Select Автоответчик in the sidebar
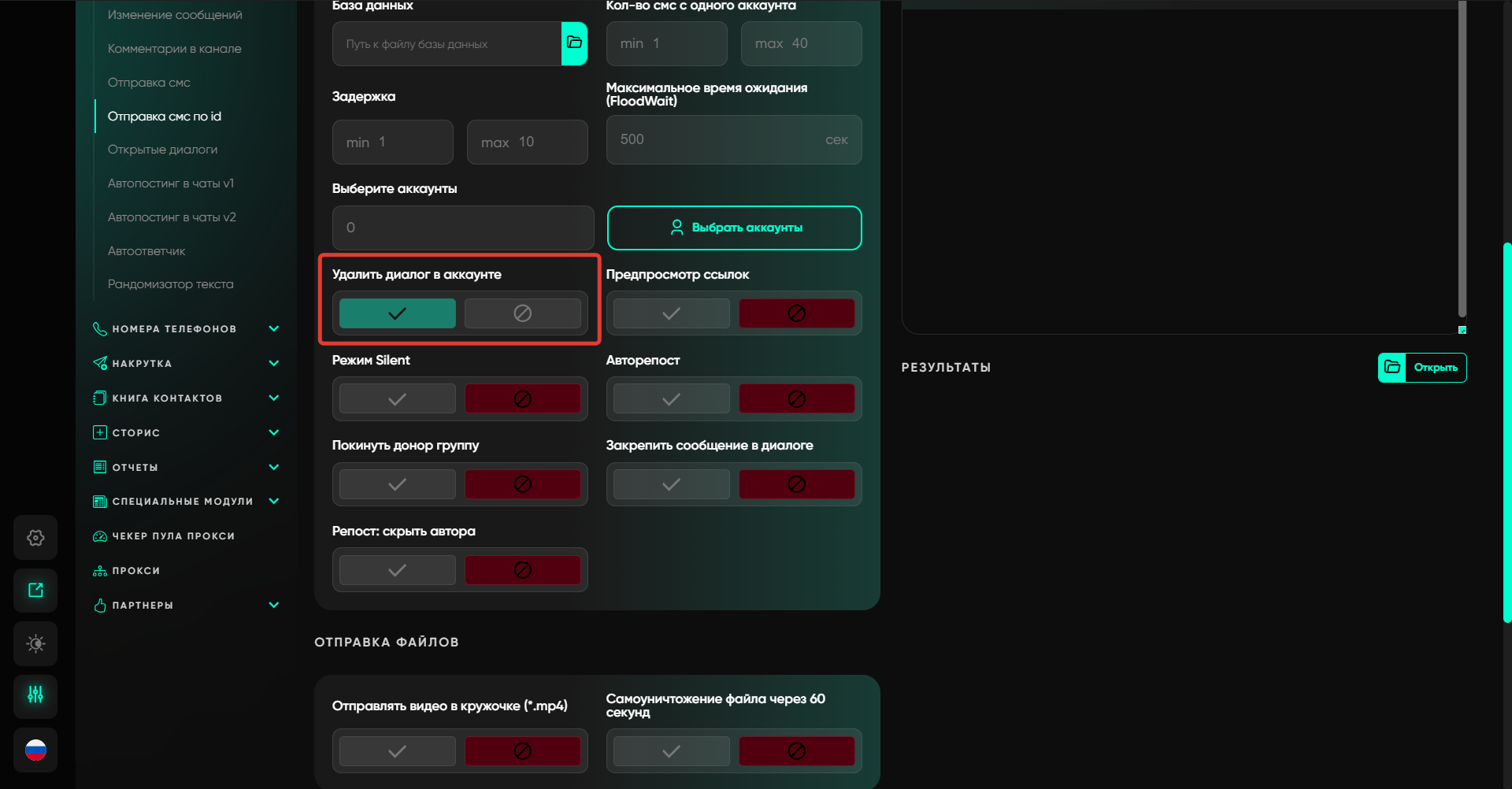 click(x=146, y=251)
